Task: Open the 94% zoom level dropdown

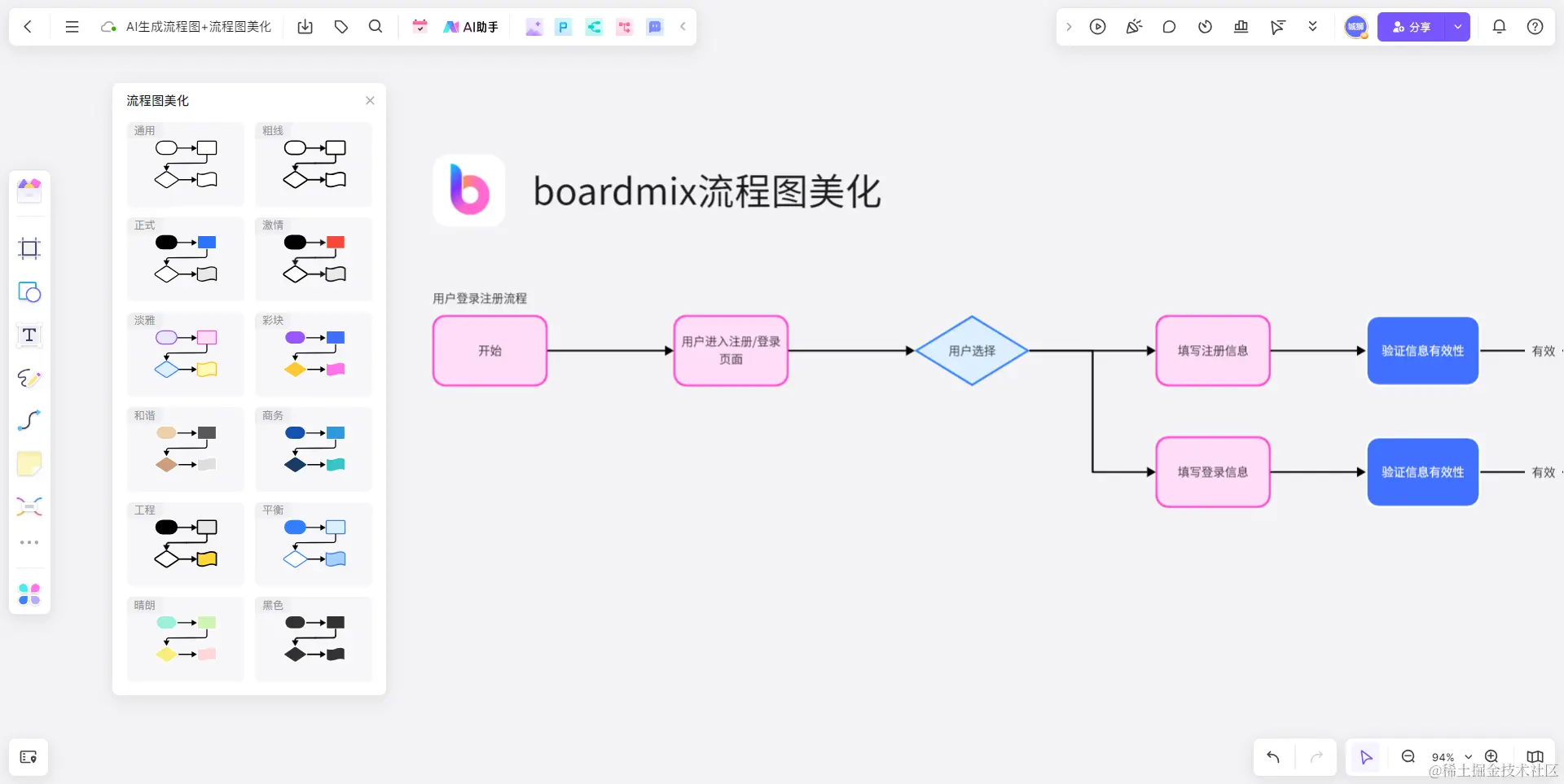Action: coord(1452,757)
